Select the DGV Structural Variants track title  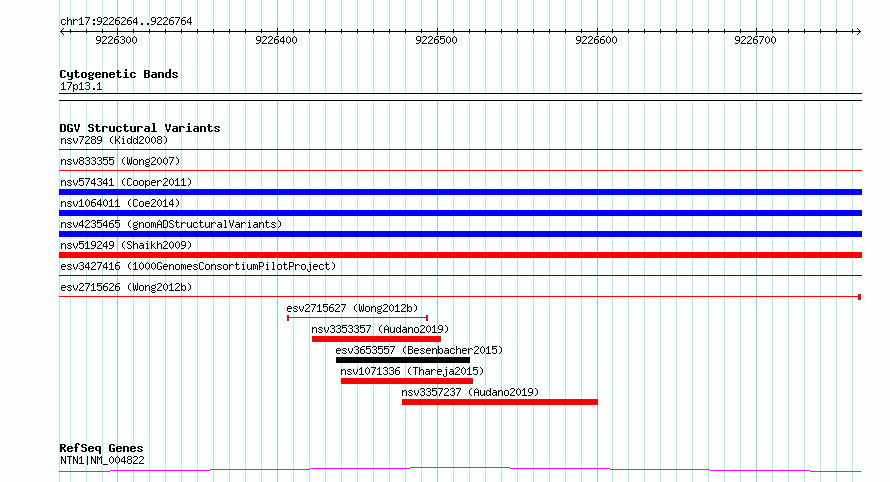click(x=140, y=128)
